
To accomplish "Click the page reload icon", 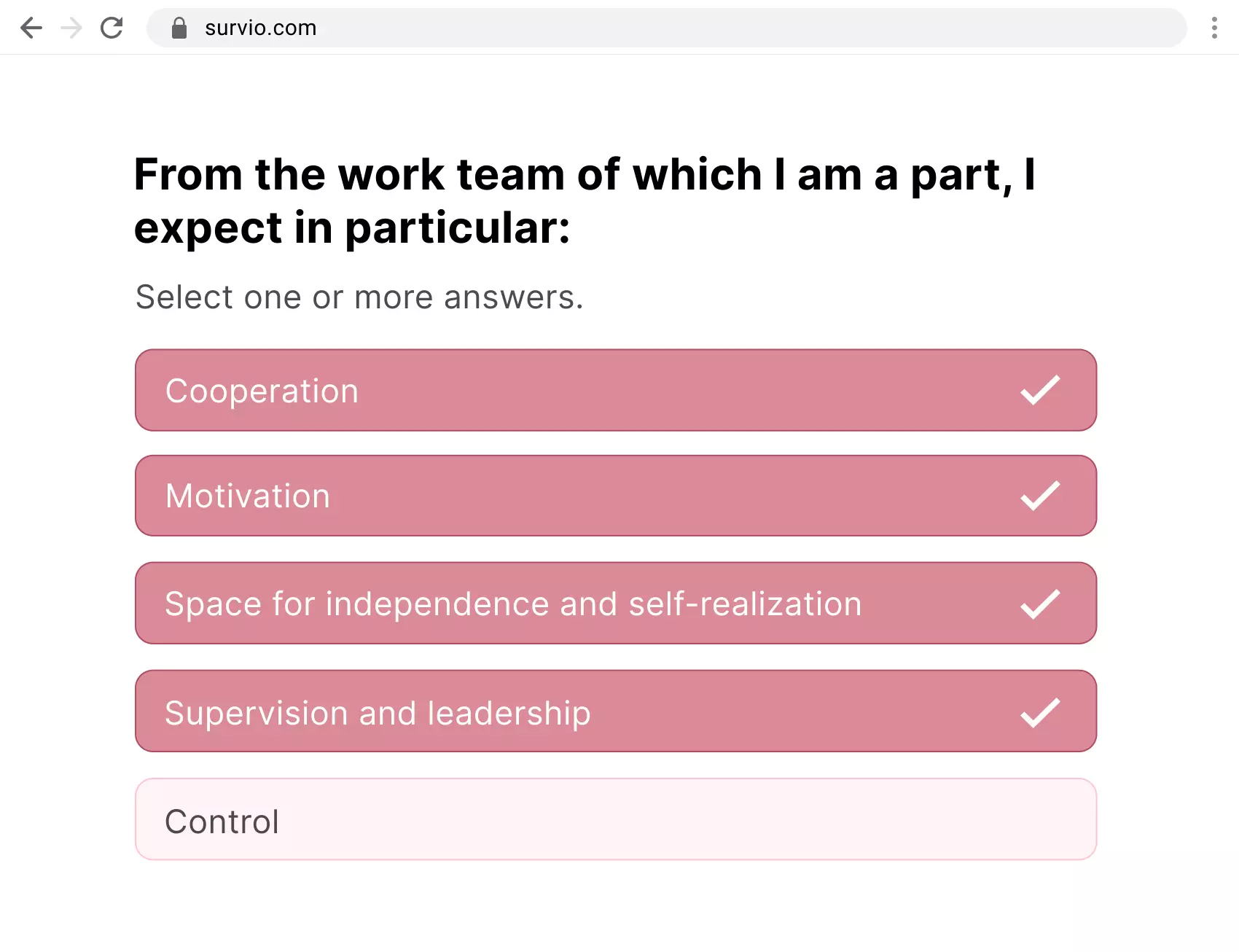I will click(112, 28).
